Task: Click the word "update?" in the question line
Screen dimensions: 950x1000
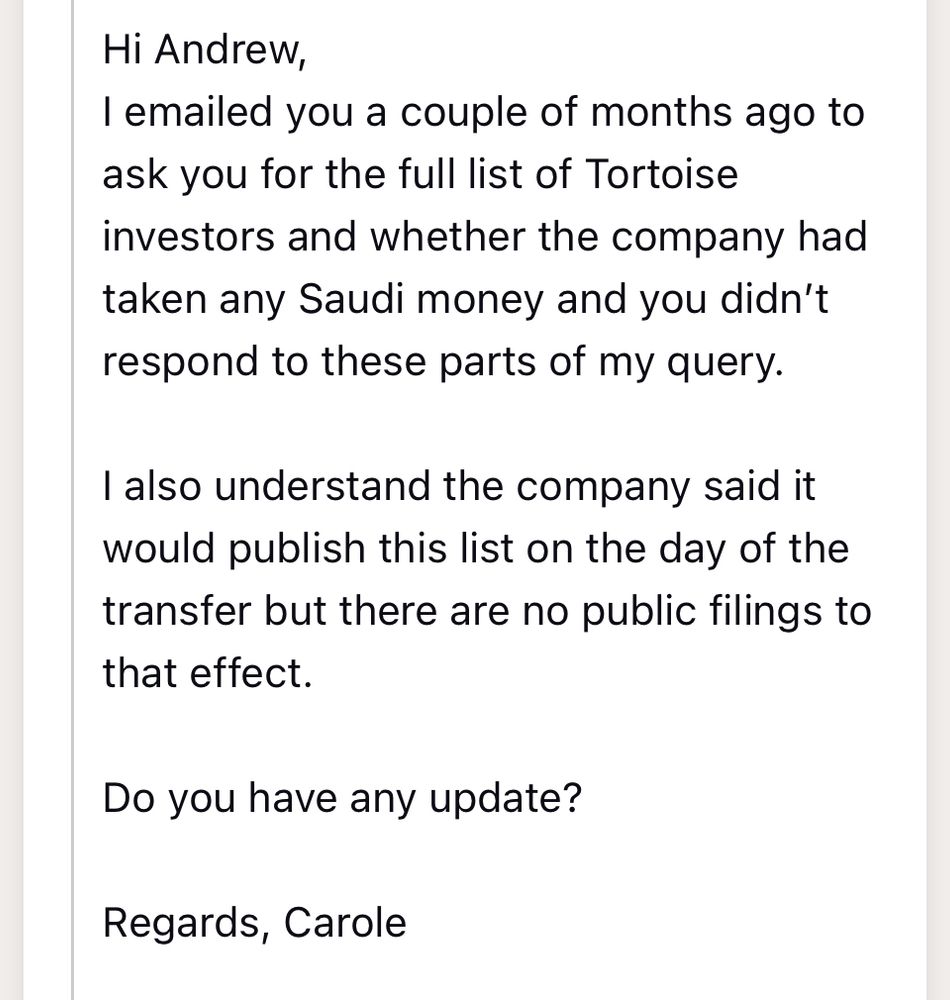Action: click(506, 800)
